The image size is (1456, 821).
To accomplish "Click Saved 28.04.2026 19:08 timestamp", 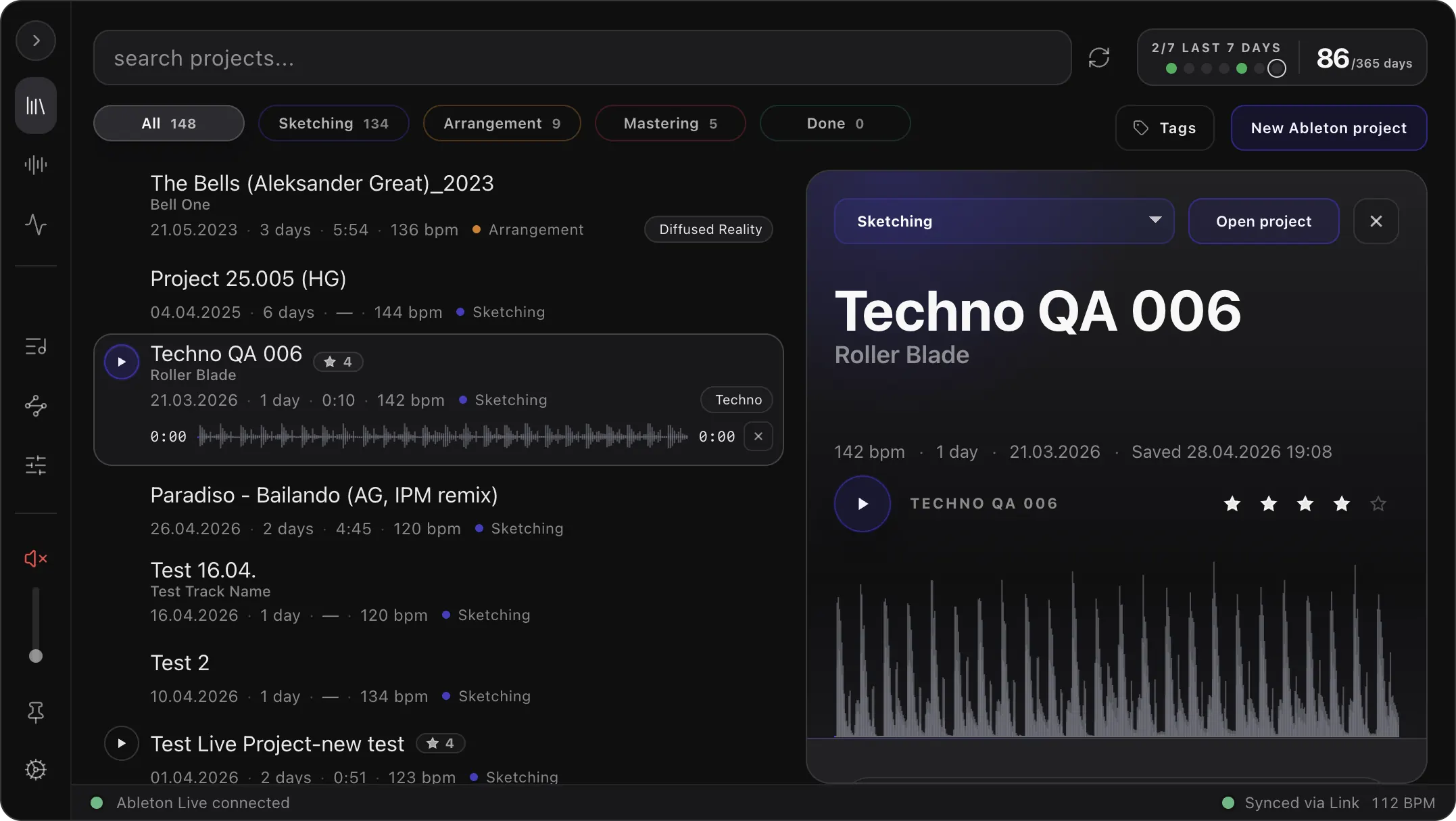I will (1232, 452).
